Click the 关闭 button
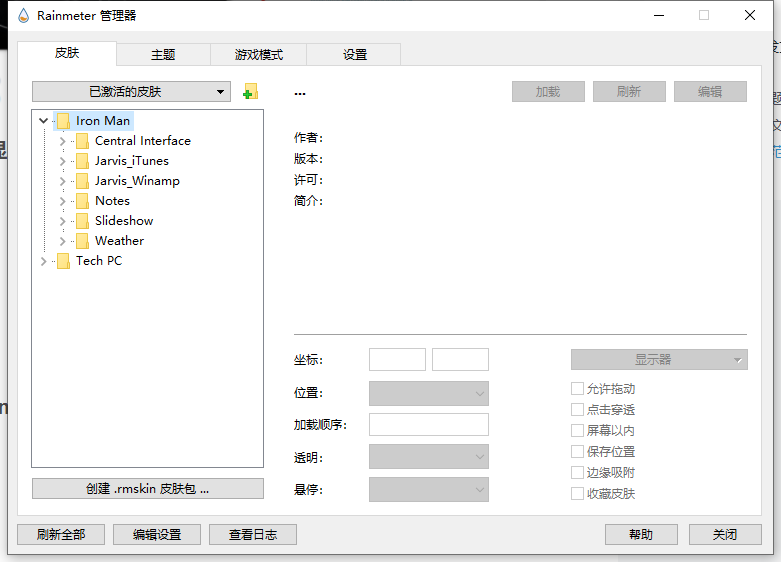781x562 pixels. 725,535
